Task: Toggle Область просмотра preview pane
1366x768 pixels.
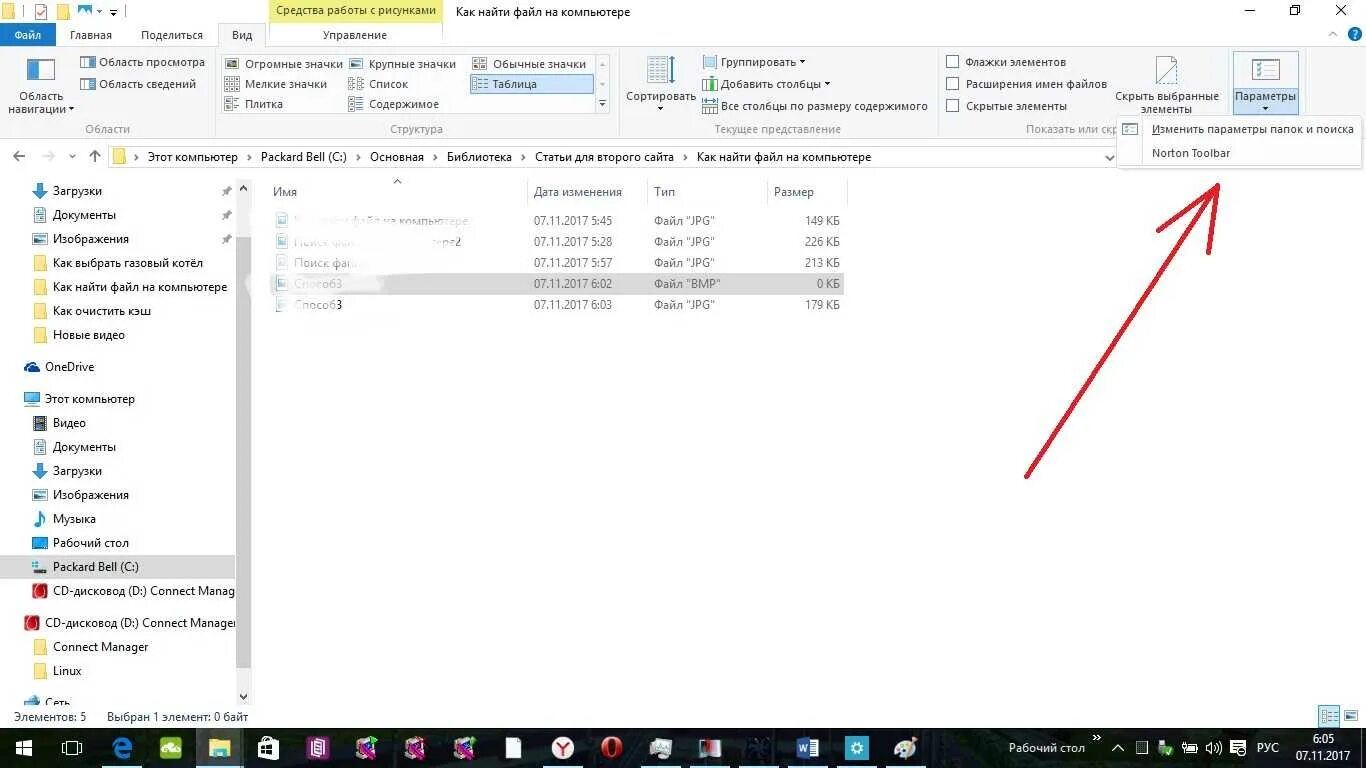Action: tap(142, 62)
